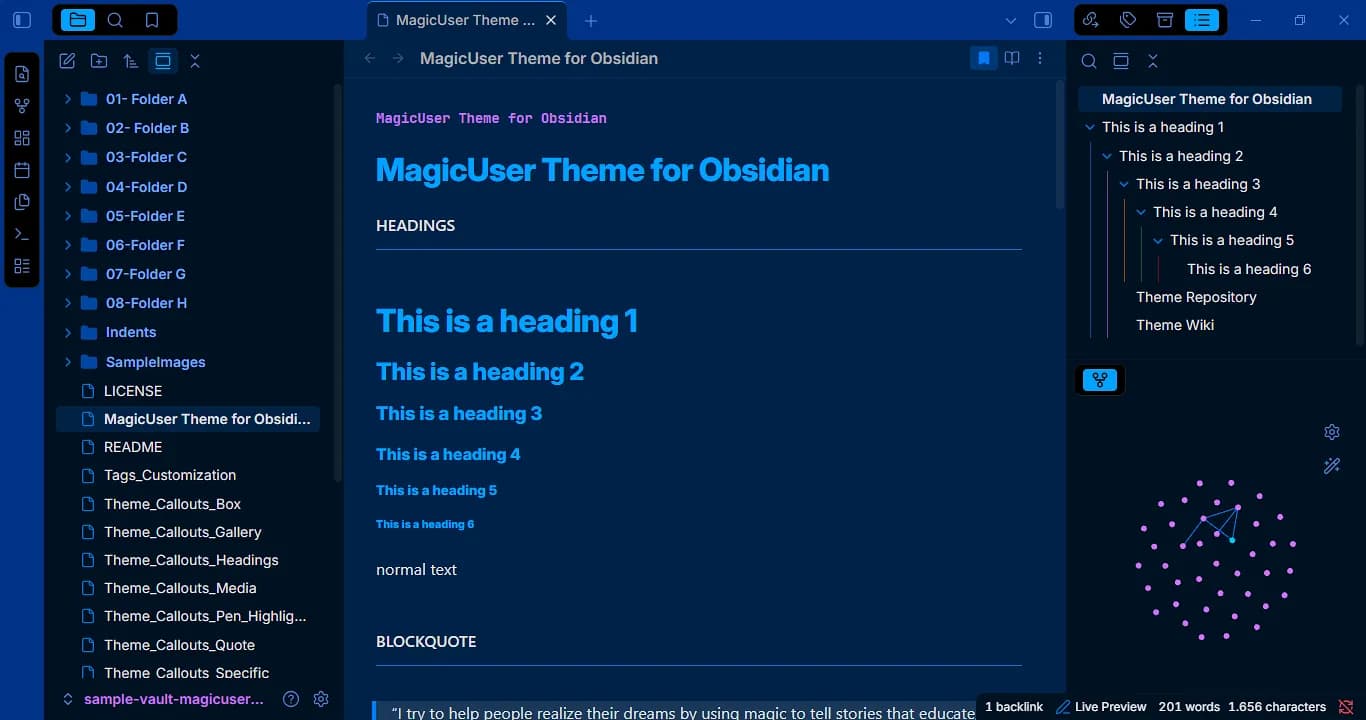This screenshot has height=720, width=1366.
Task: Expand 02- Folder B
Action: click(x=67, y=128)
